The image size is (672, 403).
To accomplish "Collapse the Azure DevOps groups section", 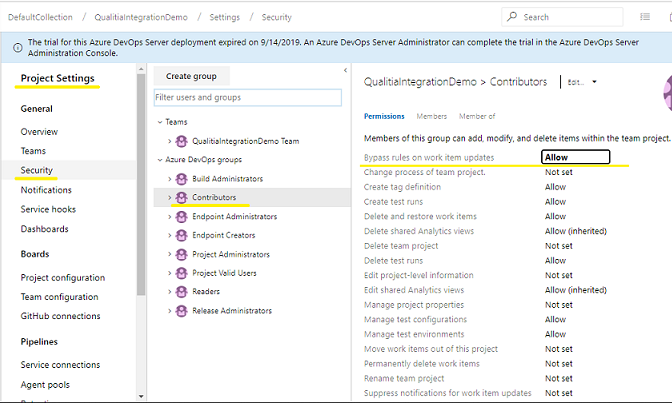I will coord(158,160).
